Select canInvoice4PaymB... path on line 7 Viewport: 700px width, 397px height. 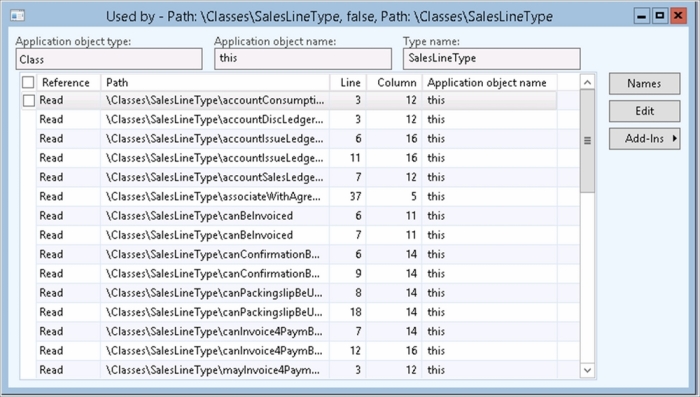click(x=215, y=331)
